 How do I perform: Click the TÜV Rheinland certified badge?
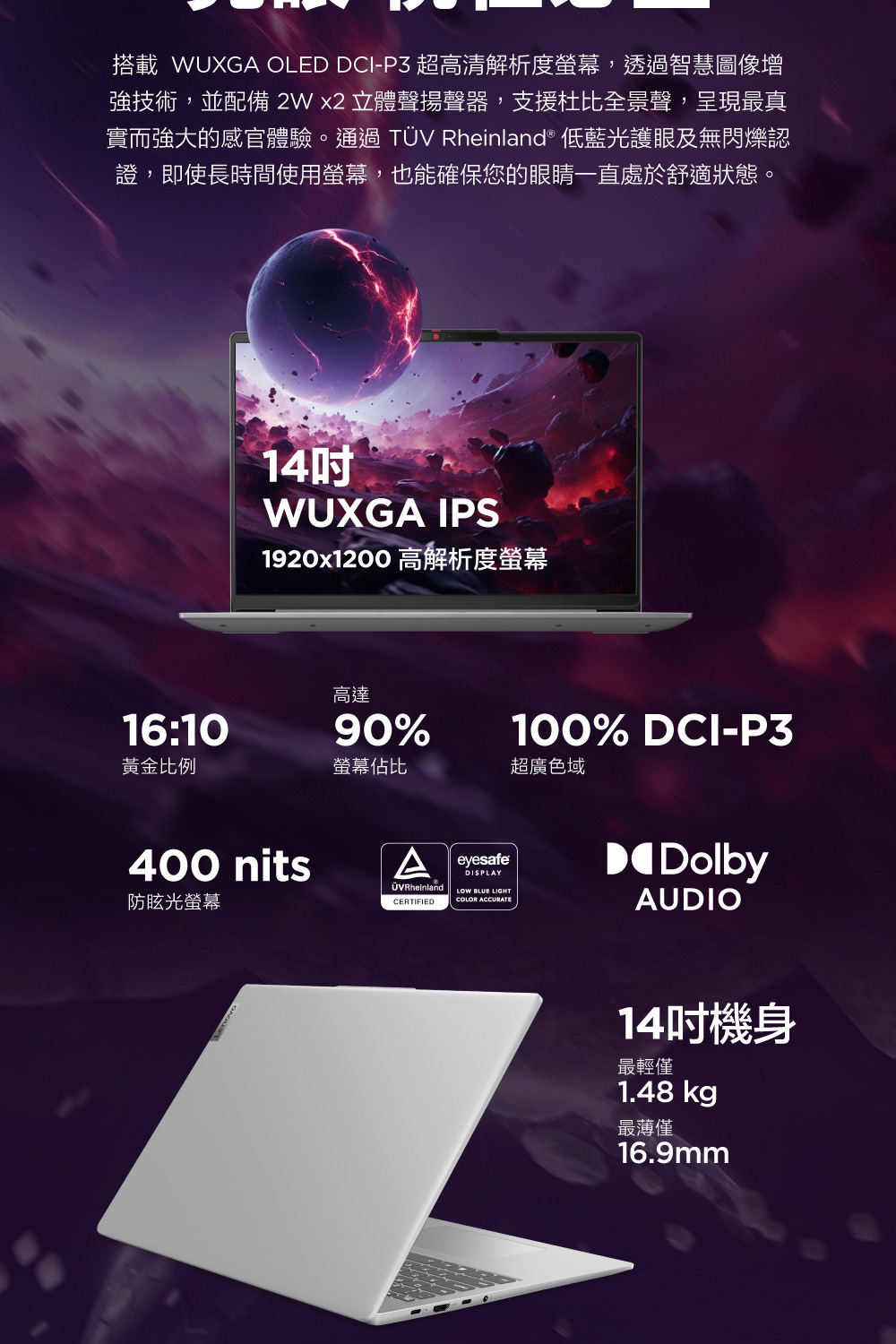coord(414,876)
